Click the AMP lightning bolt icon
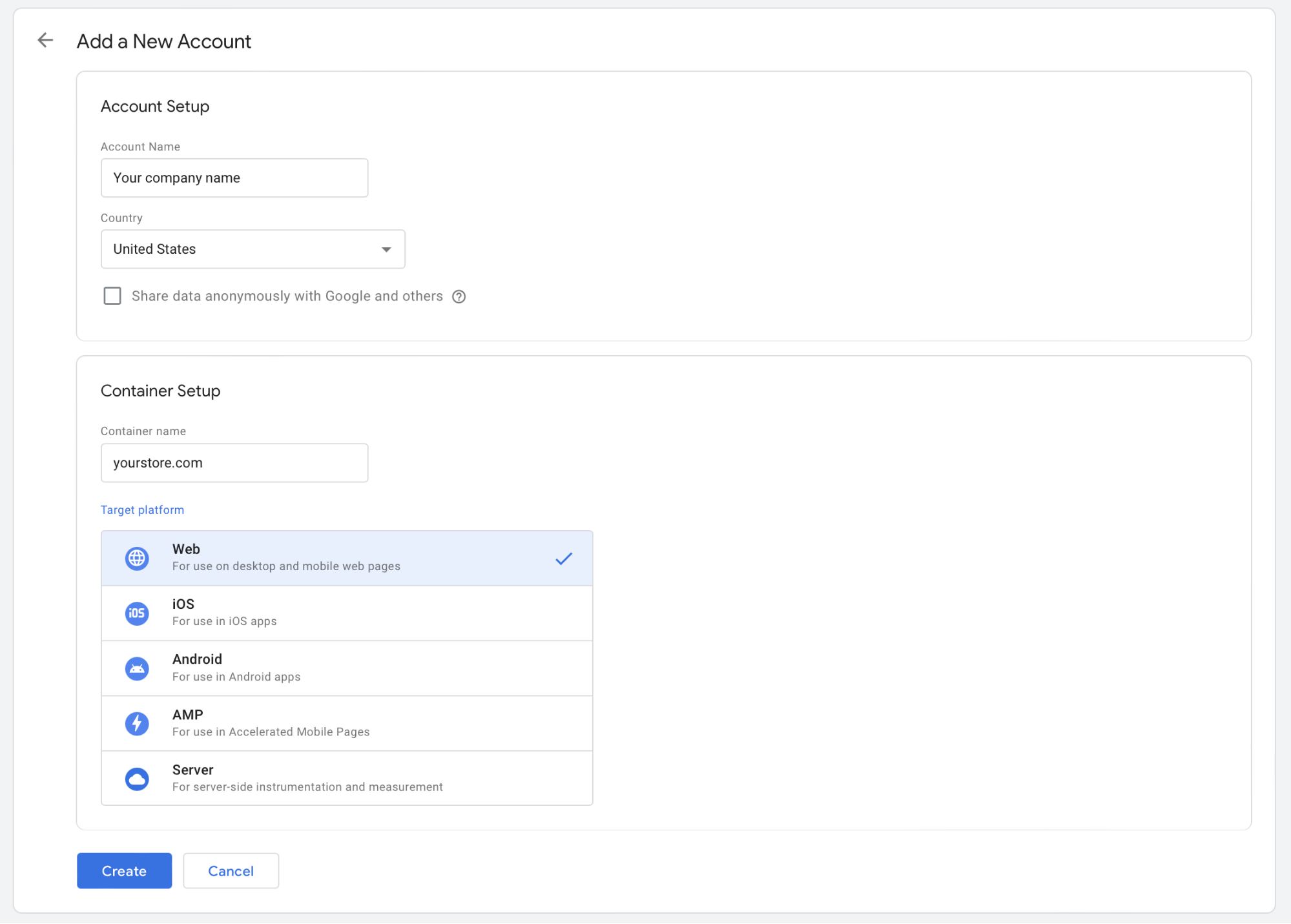 (137, 723)
